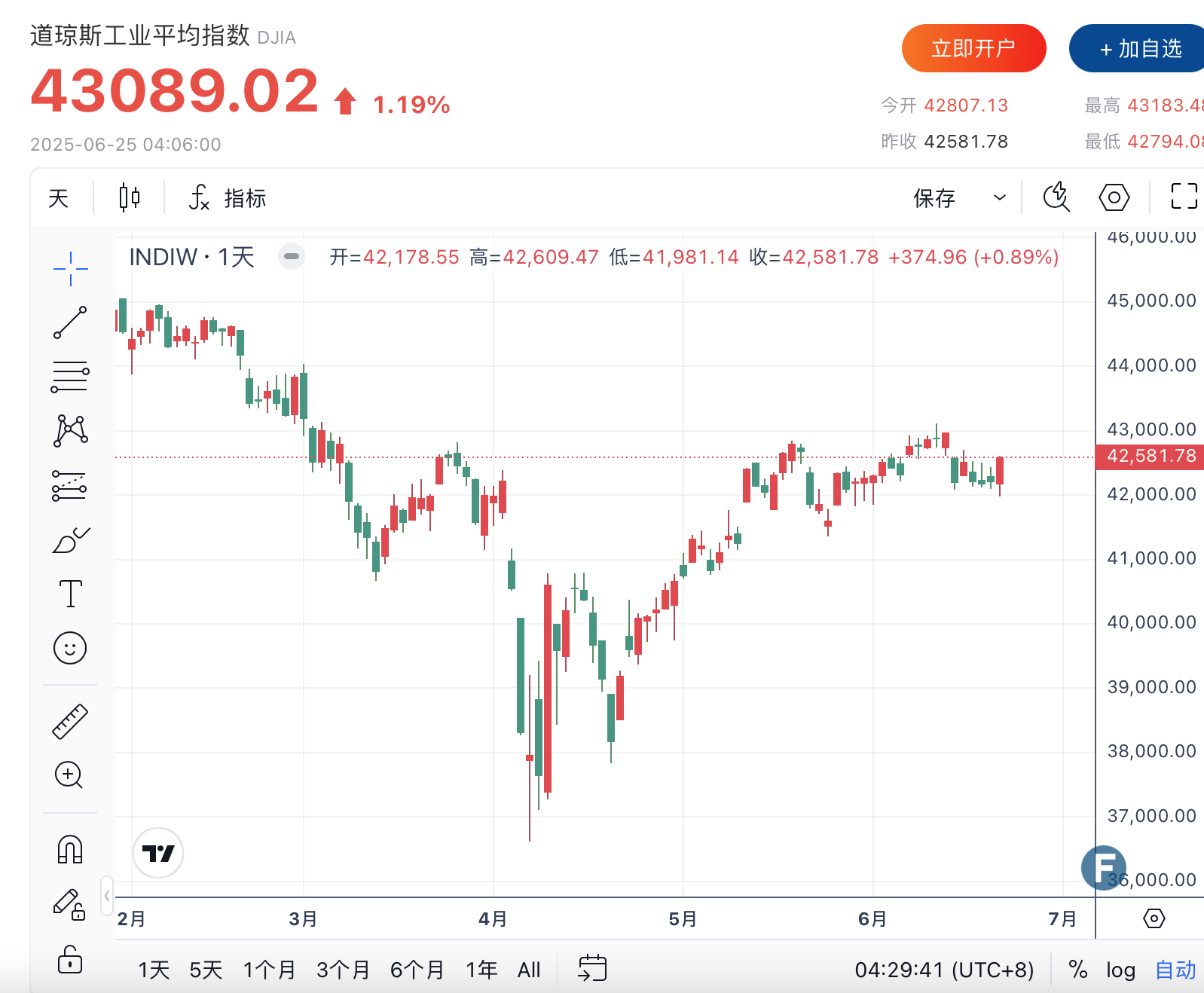This screenshot has width=1204, height=993.
Task: Open the 天 interval dropdown
Action: click(x=59, y=198)
